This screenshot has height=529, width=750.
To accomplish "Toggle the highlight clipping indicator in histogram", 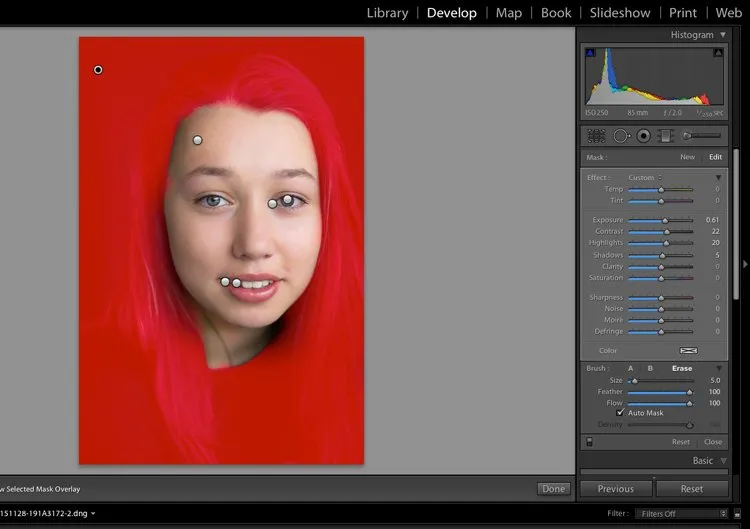I will (x=717, y=54).
